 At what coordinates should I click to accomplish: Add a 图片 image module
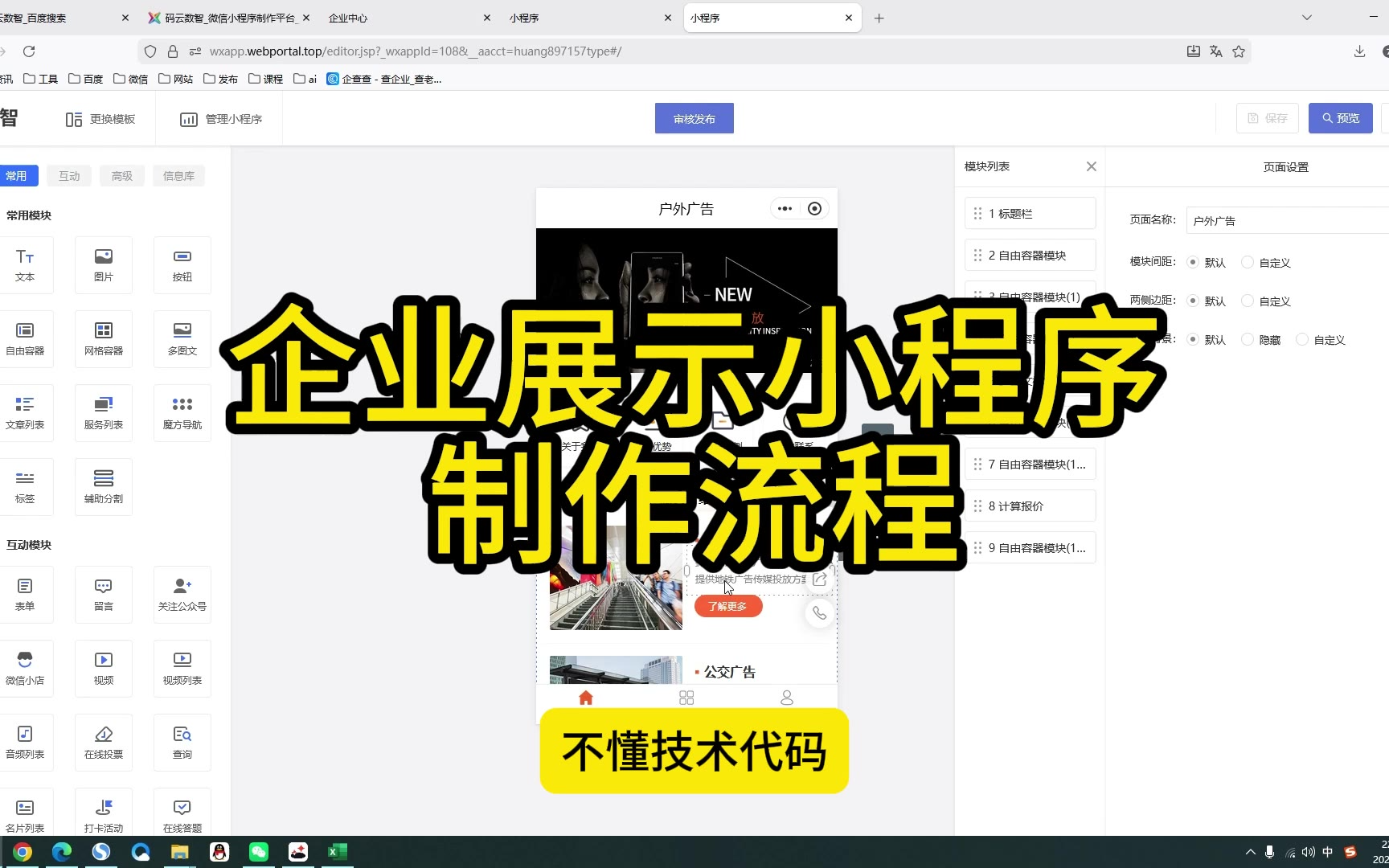[104, 265]
